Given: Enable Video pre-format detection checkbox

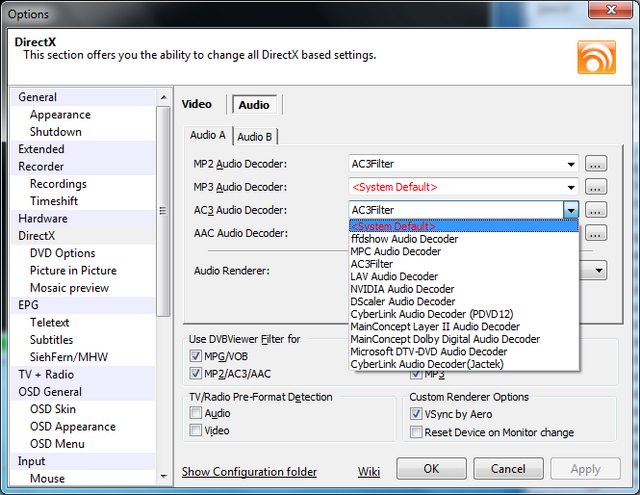Looking at the screenshot, I should pyautogui.click(x=196, y=430).
